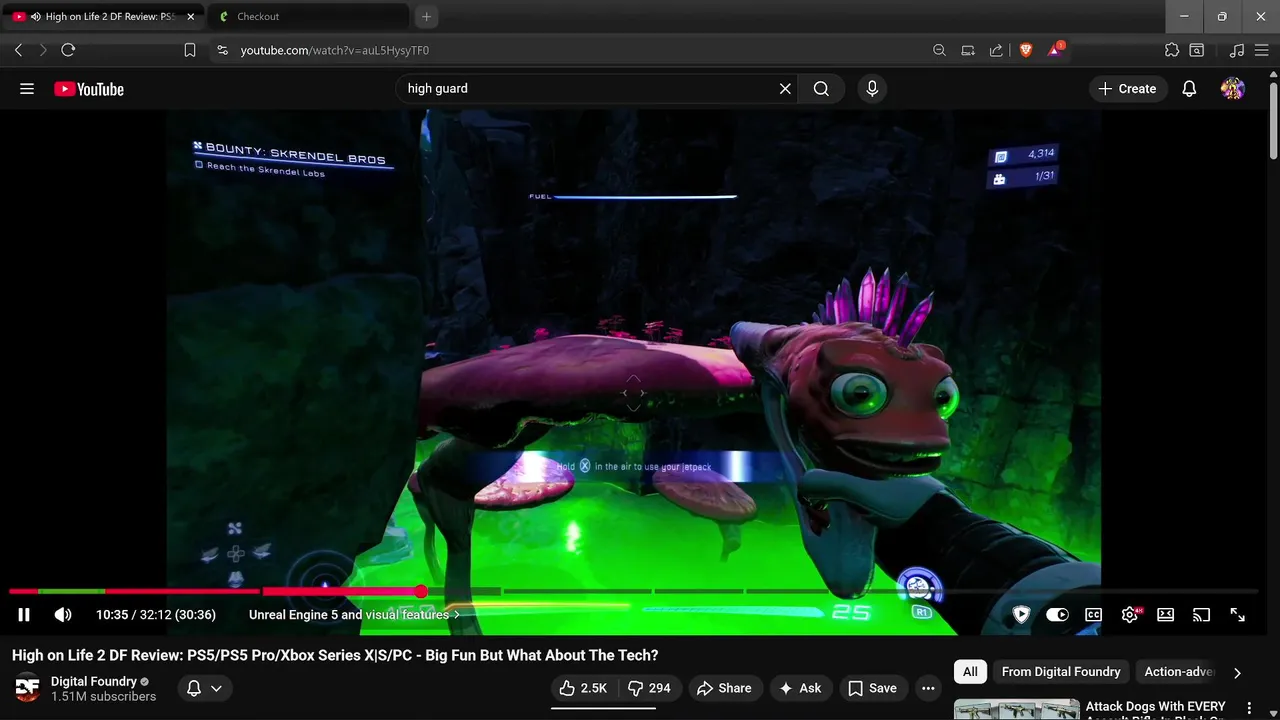Open options for Attack Dogs video
The height and width of the screenshot is (720, 1280).
click(x=1249, y=708)
